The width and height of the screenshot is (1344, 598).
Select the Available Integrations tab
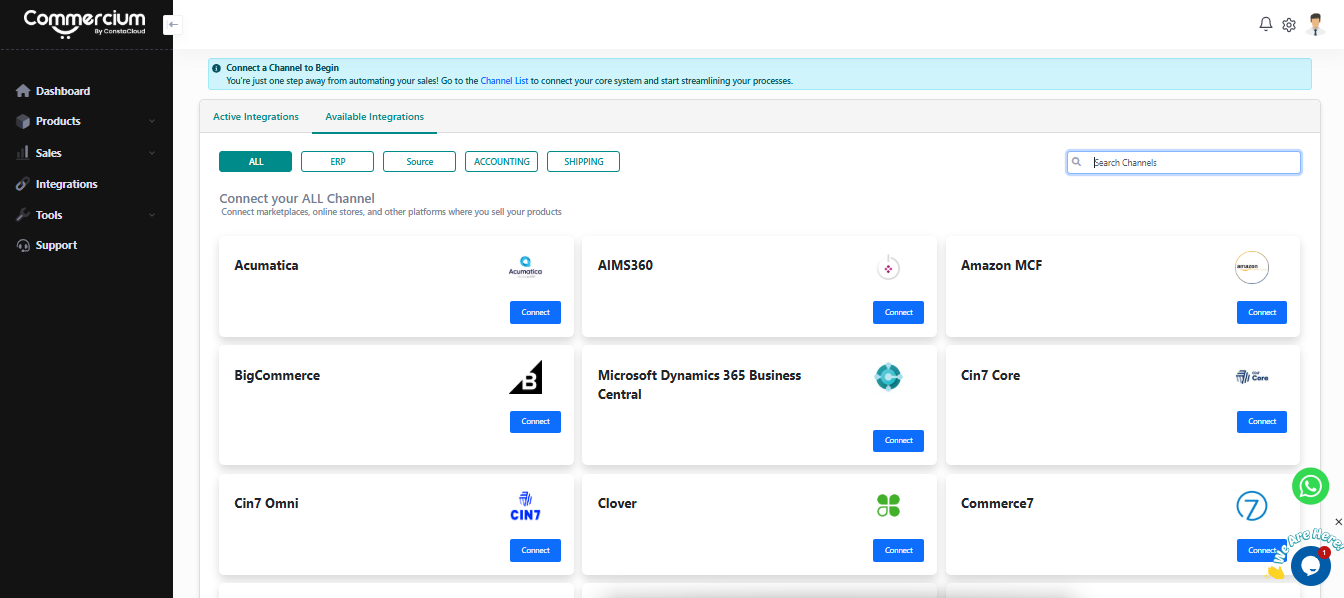(374, 117)
